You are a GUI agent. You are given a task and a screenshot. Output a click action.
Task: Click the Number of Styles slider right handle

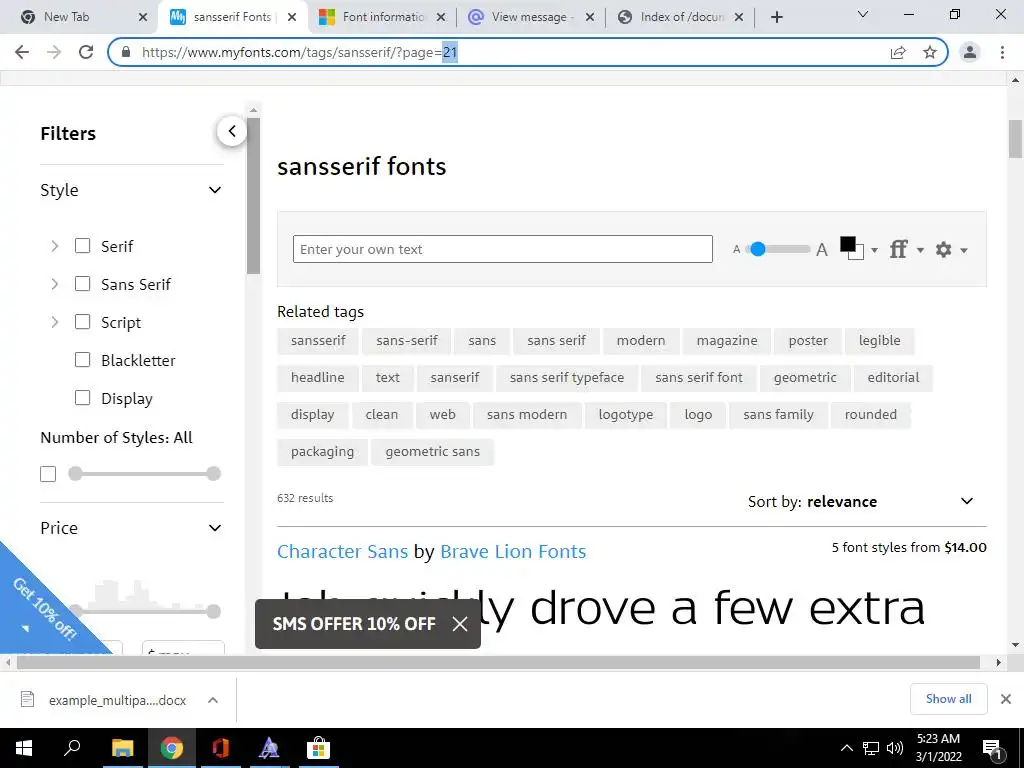[x=214, y=473]
